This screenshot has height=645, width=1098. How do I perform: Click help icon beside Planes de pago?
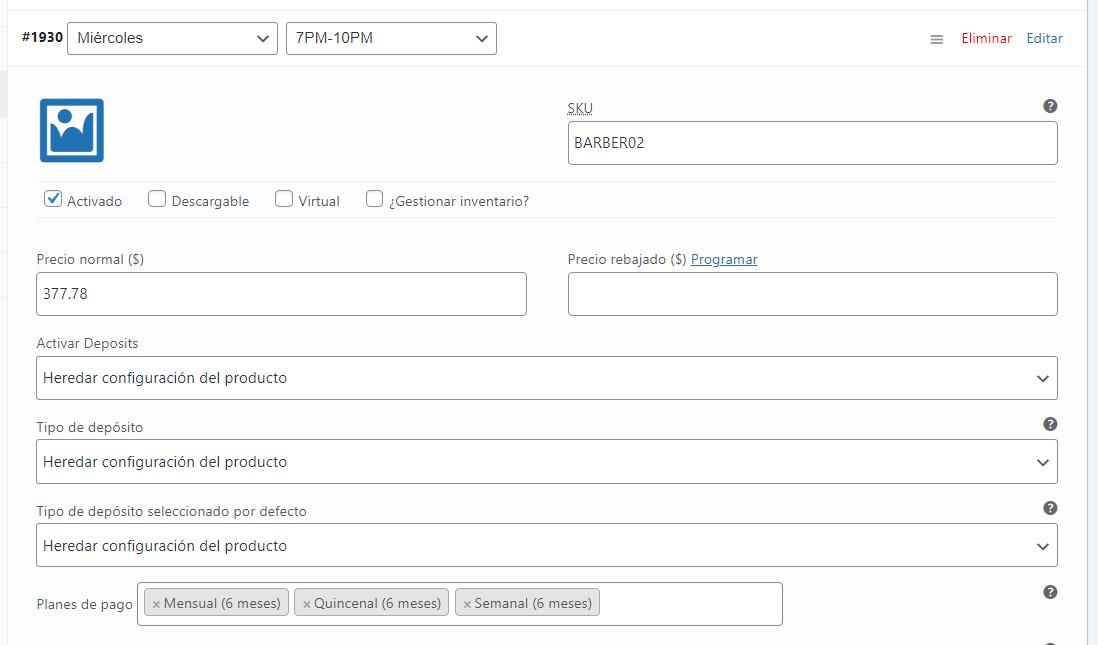[x=1050, y=592]
